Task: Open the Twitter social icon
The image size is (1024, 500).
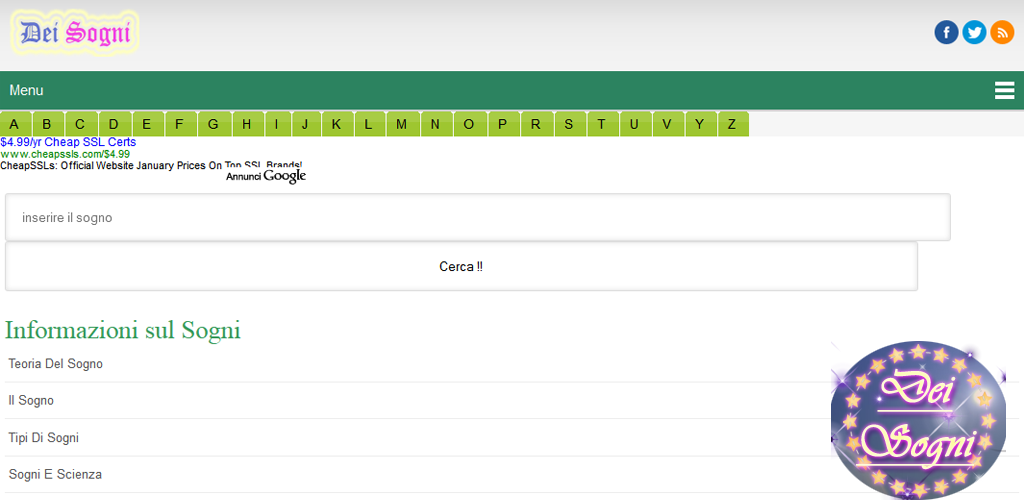Action: 974,32
